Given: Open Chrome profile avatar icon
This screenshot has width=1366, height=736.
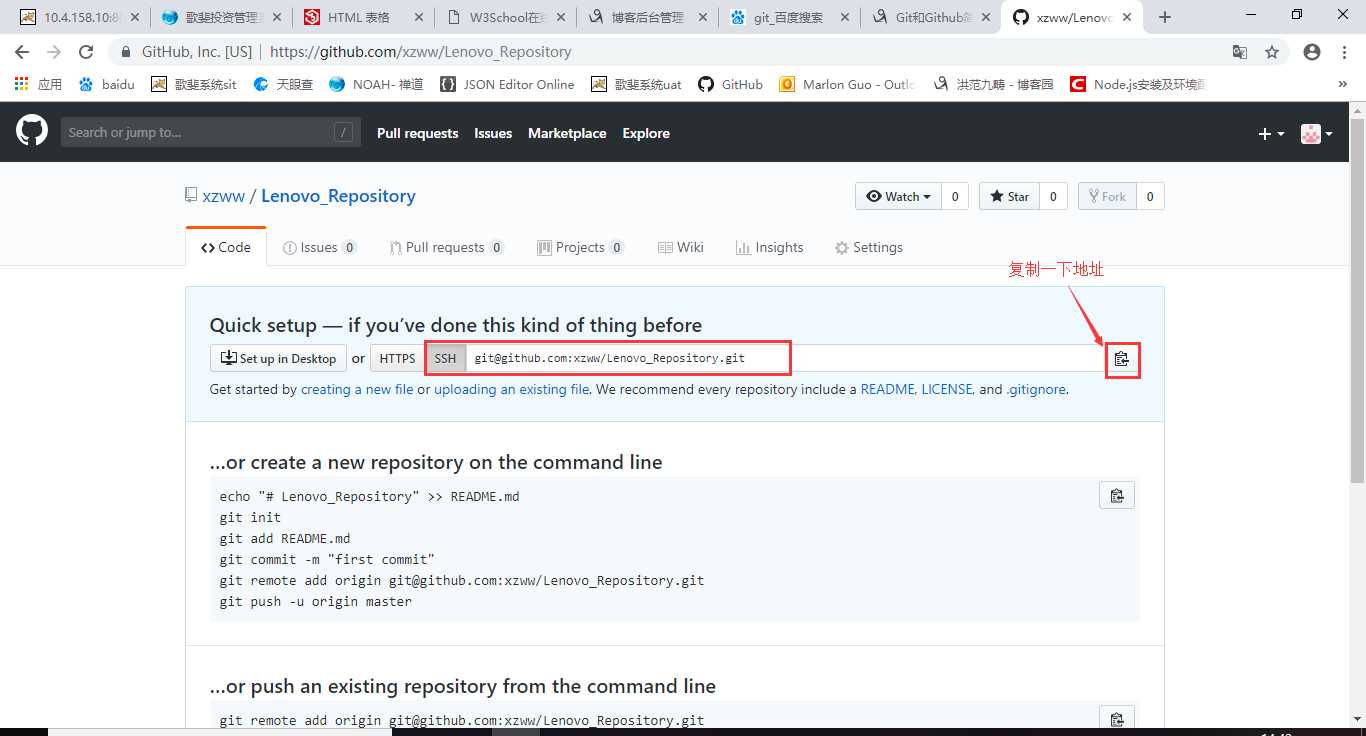Looking at the screenshot, I should [1312, 52].
